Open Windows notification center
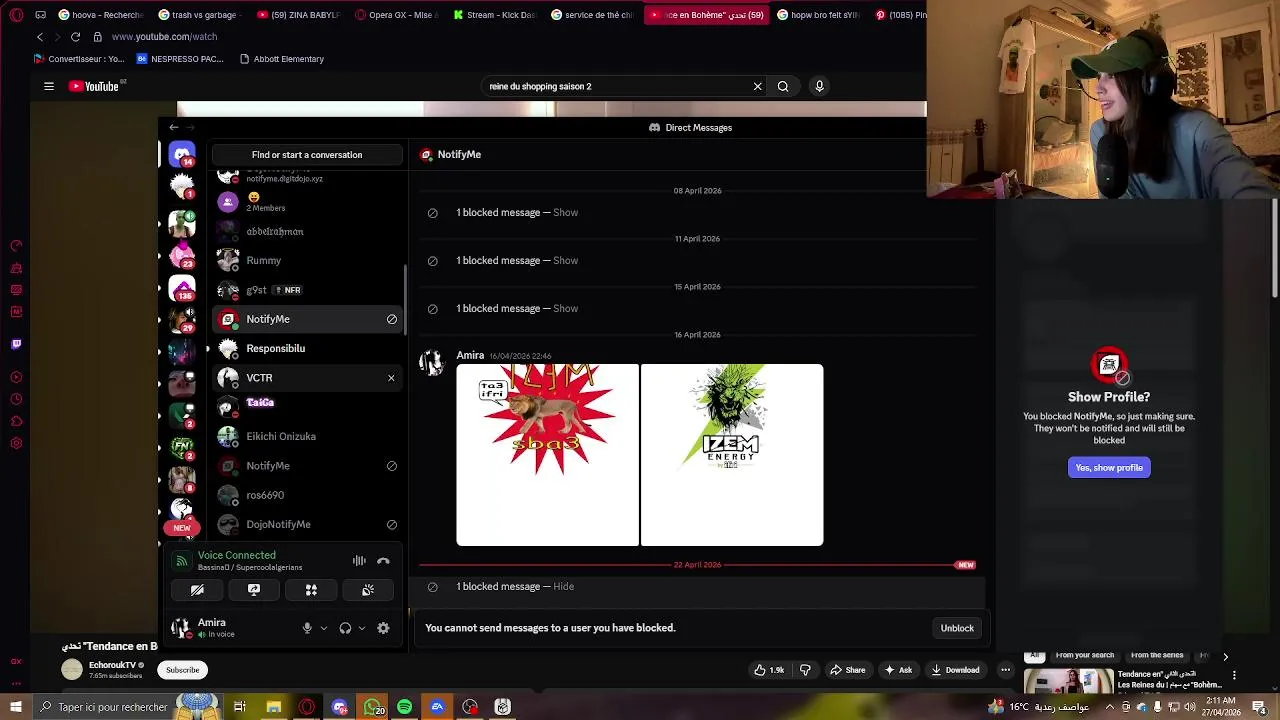 click(x=1259, y=707)
